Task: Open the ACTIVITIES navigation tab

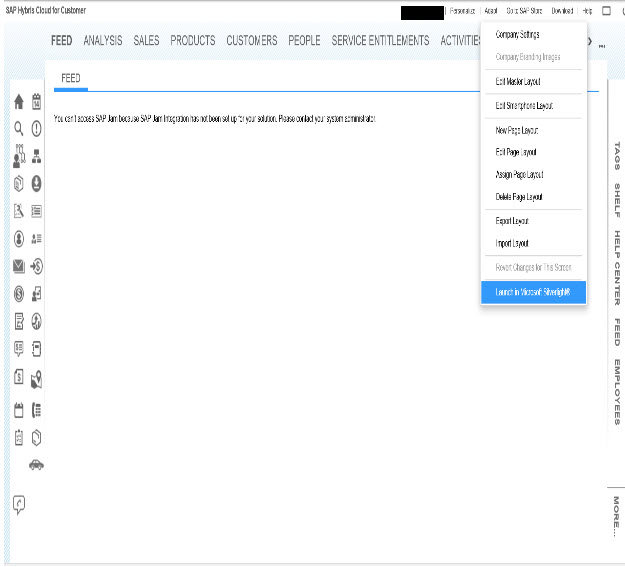Action: 460,41
